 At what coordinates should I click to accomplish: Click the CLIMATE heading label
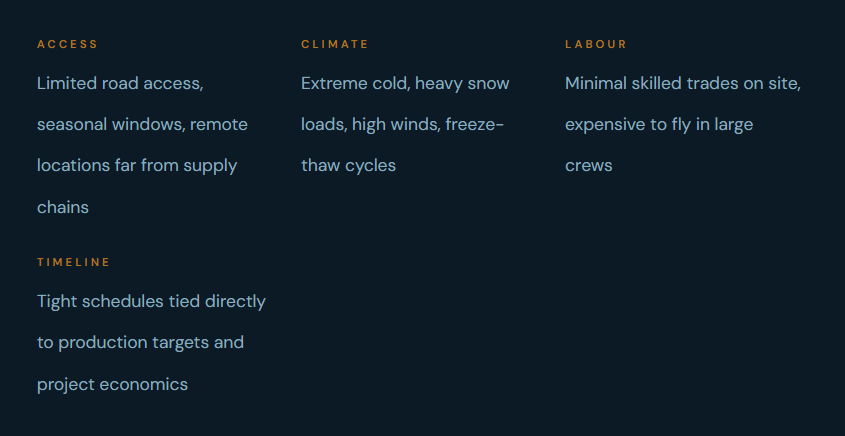point(335,44)
